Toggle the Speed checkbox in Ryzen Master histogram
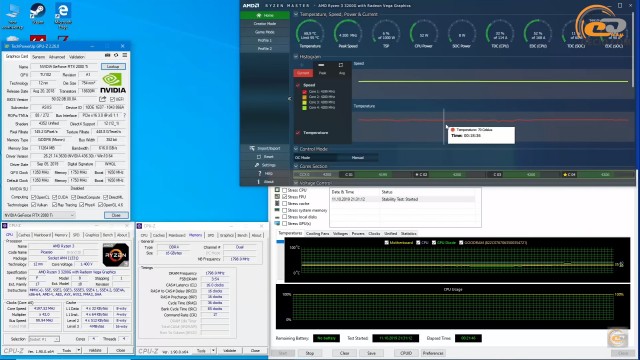 point(298,85)
